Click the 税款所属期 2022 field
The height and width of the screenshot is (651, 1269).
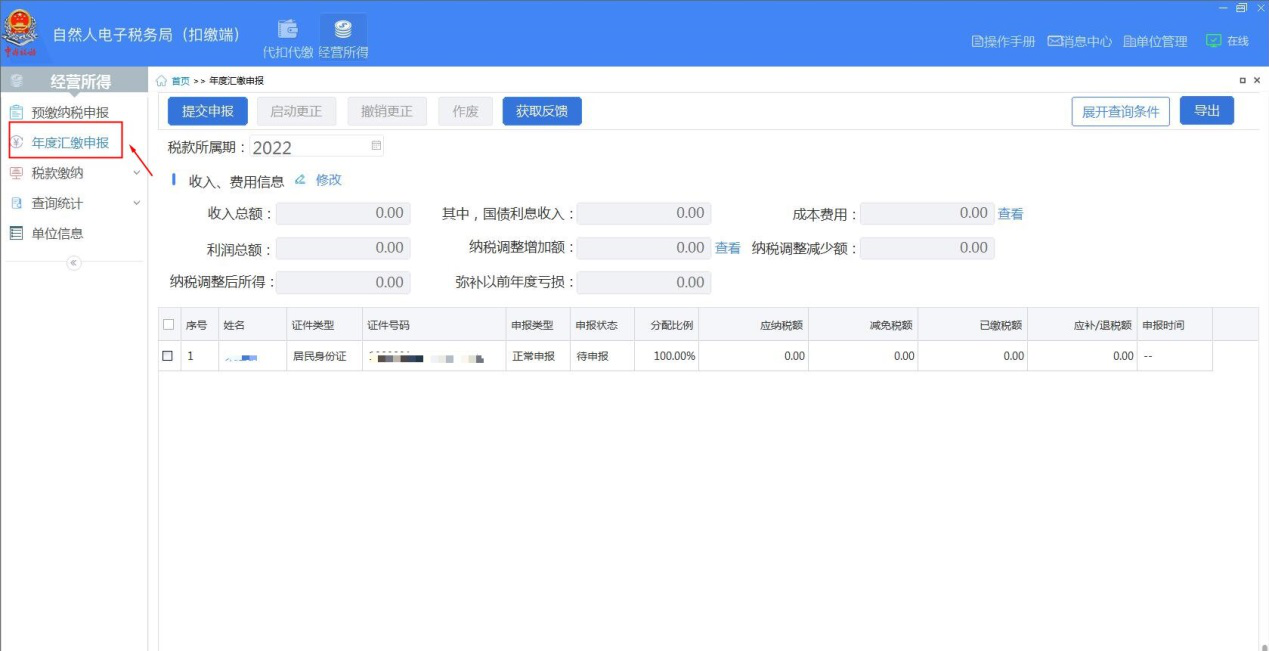(x=316, y=147)
